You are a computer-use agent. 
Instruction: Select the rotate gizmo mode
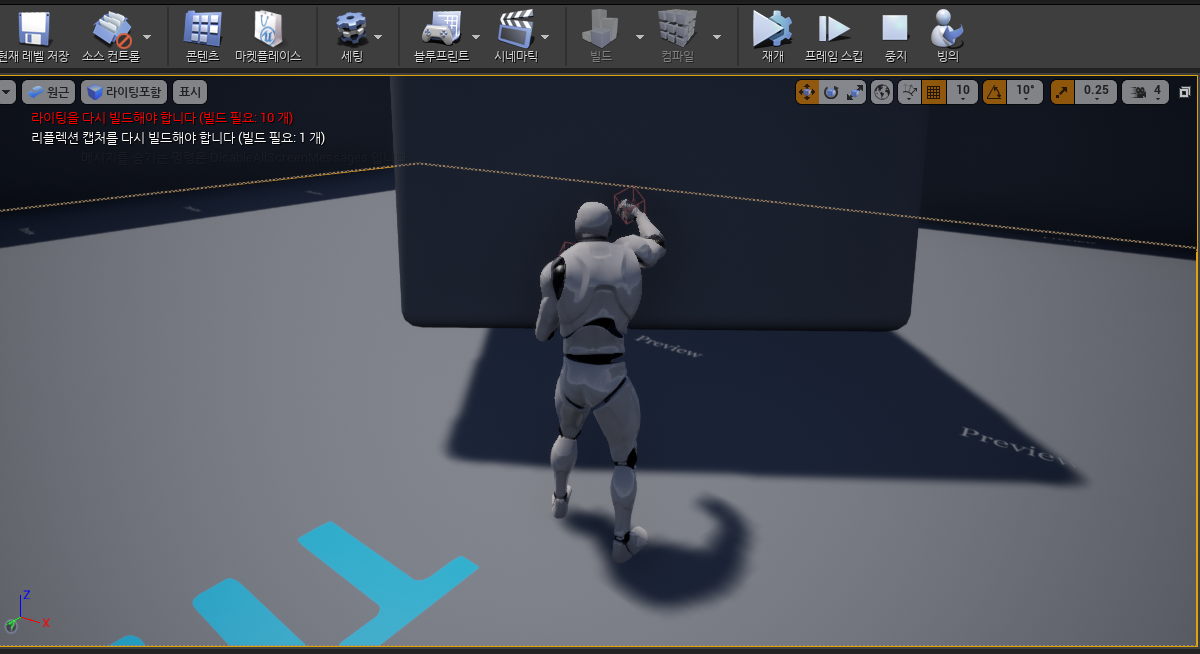(831, 92)
